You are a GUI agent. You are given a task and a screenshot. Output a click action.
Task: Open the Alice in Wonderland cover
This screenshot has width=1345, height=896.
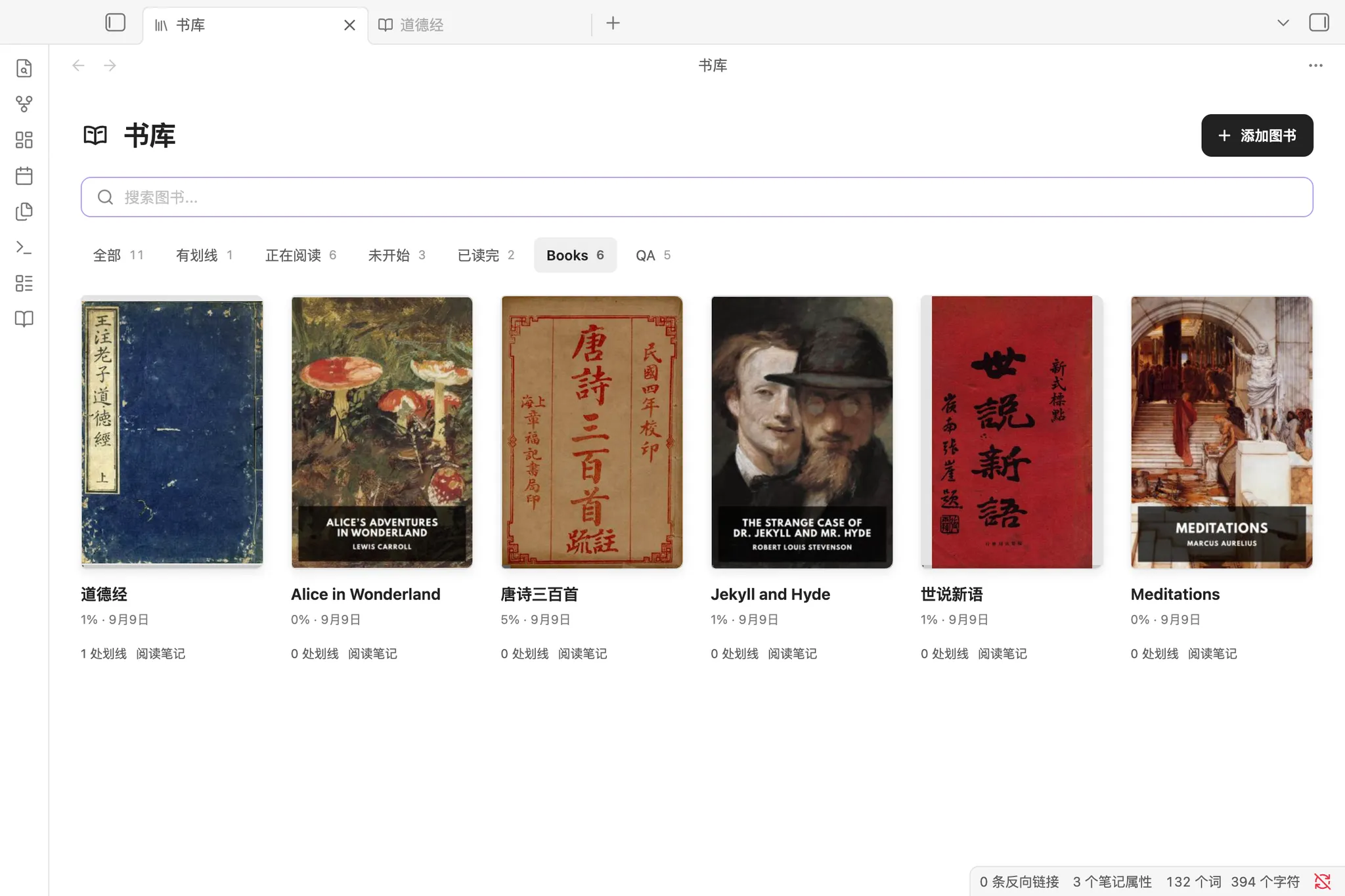(382, 432)
